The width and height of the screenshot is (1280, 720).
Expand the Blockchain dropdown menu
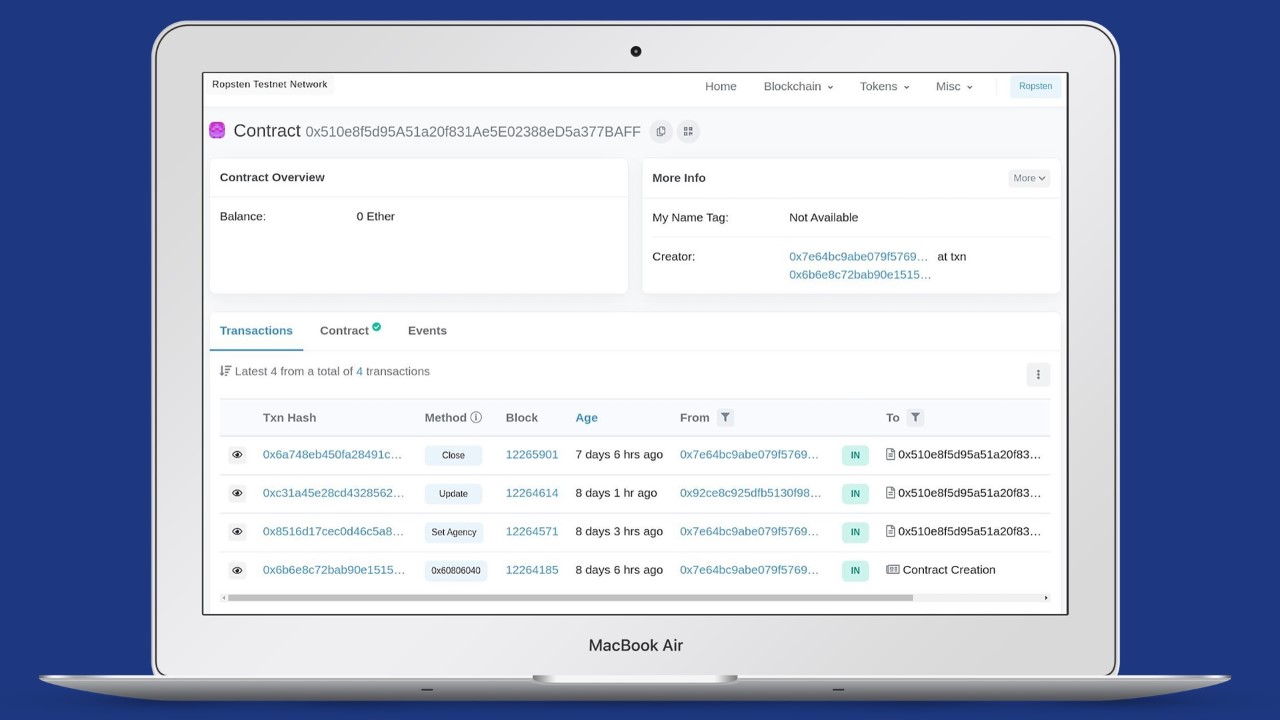point(798,87)
